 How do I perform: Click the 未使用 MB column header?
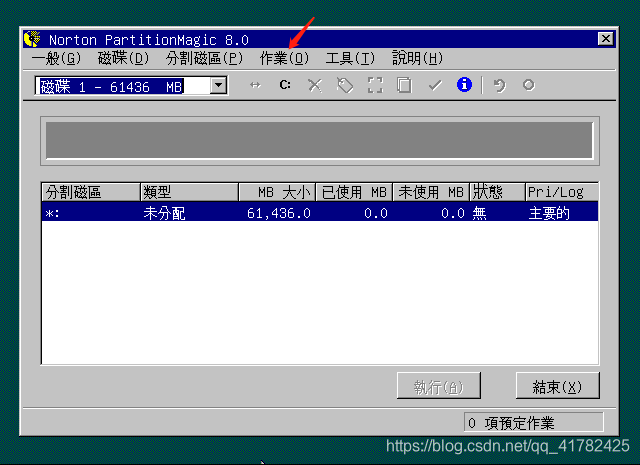tap(431, 192)
